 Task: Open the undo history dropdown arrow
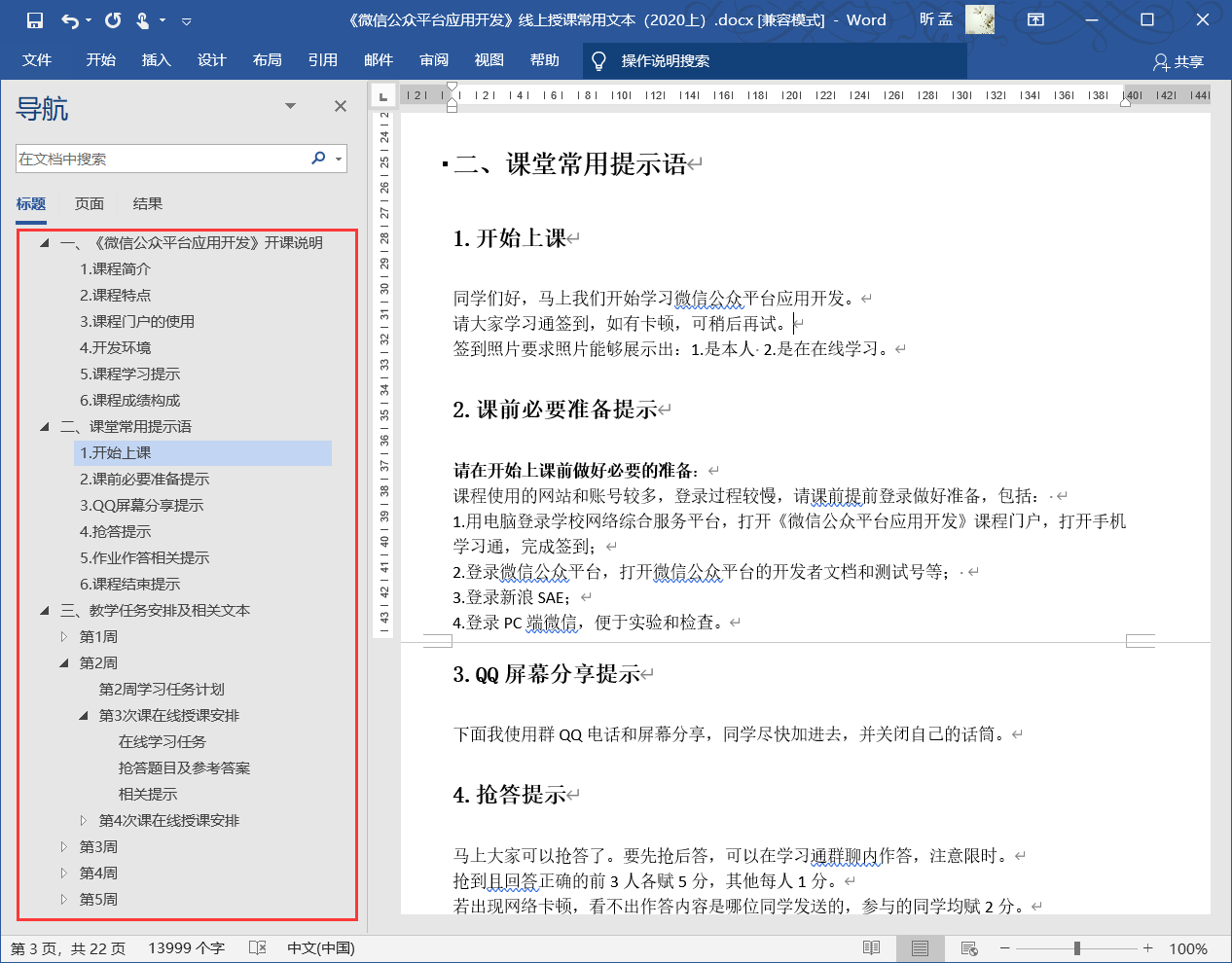89,20
